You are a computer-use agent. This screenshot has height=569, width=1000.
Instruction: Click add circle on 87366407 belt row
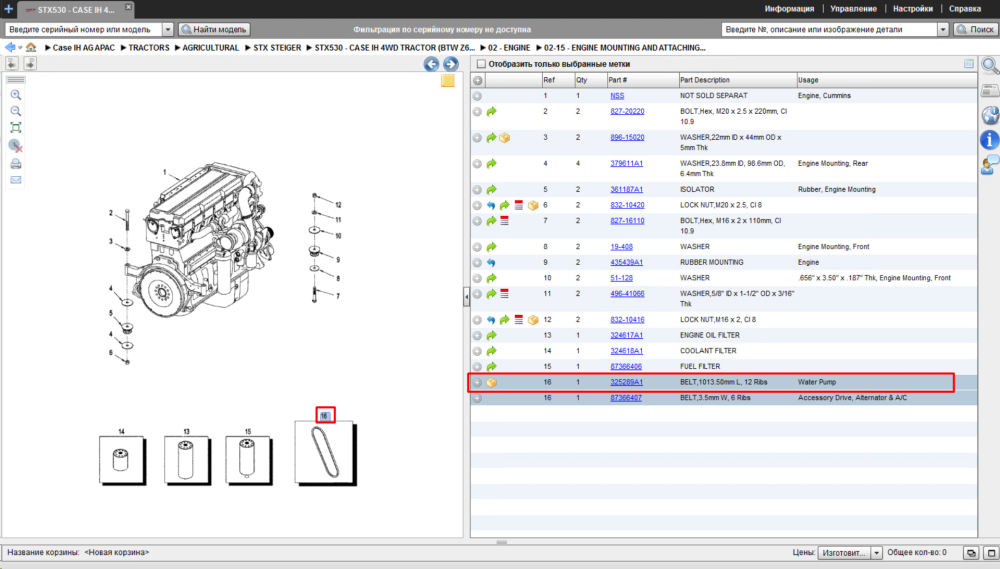477,398
